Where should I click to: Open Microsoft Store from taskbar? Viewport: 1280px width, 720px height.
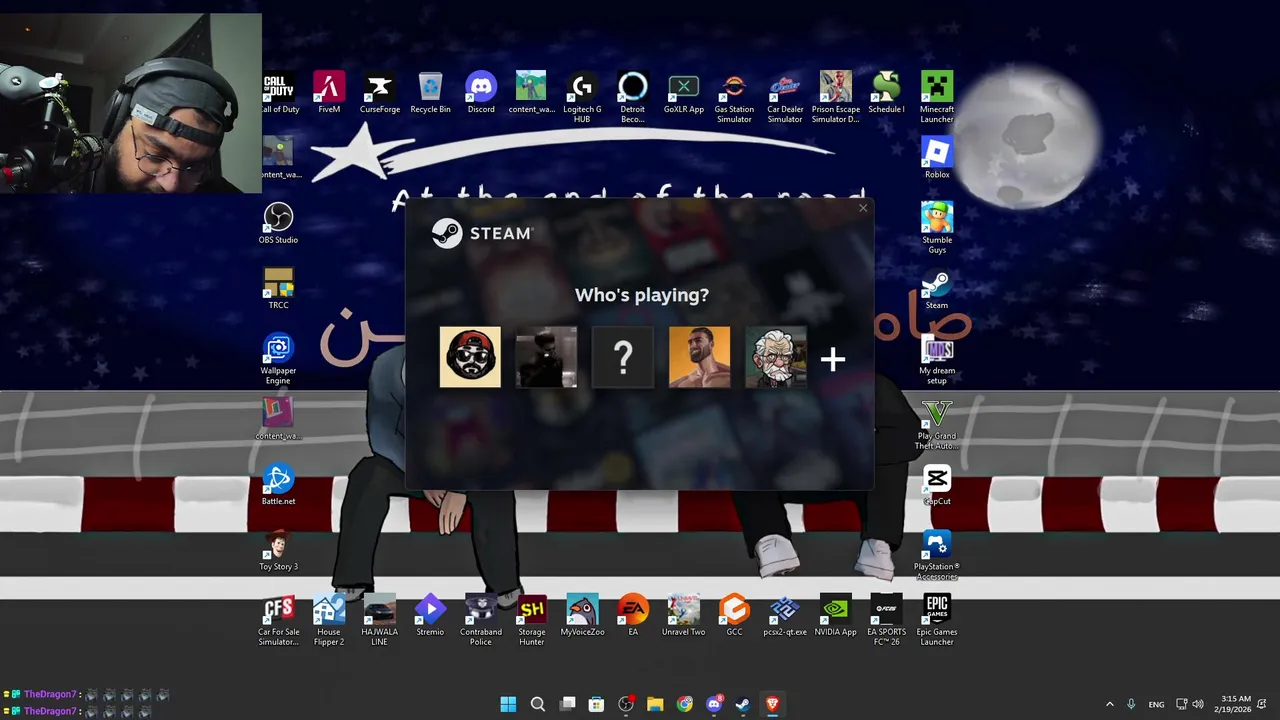596,704
